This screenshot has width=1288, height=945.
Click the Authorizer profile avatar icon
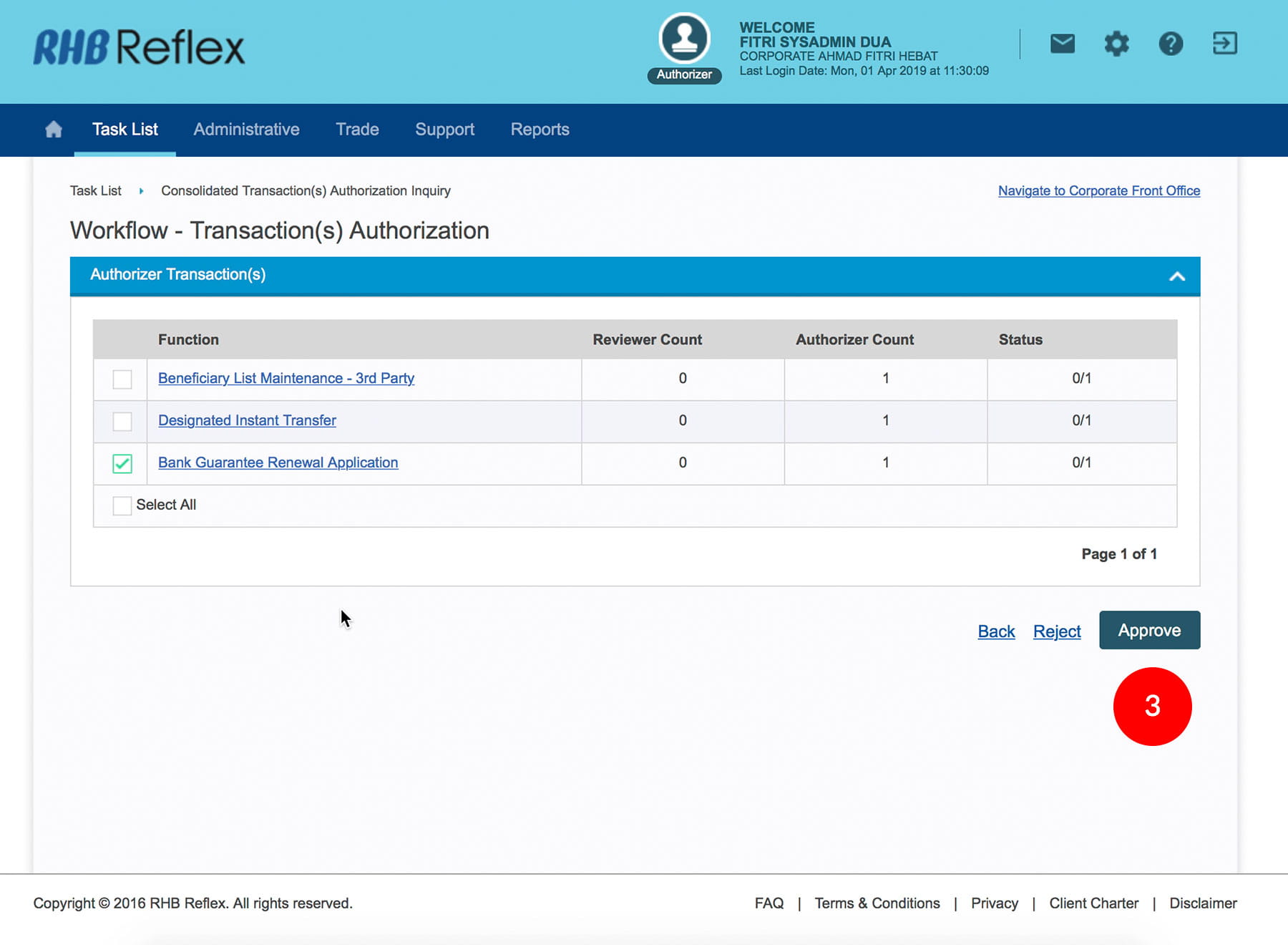tap(684, 39)
